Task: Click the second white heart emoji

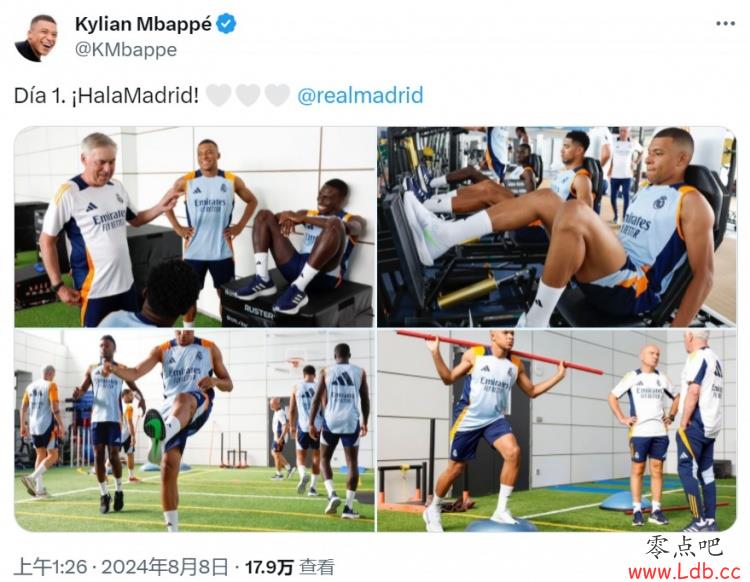Action: click(x=248, y=95)
